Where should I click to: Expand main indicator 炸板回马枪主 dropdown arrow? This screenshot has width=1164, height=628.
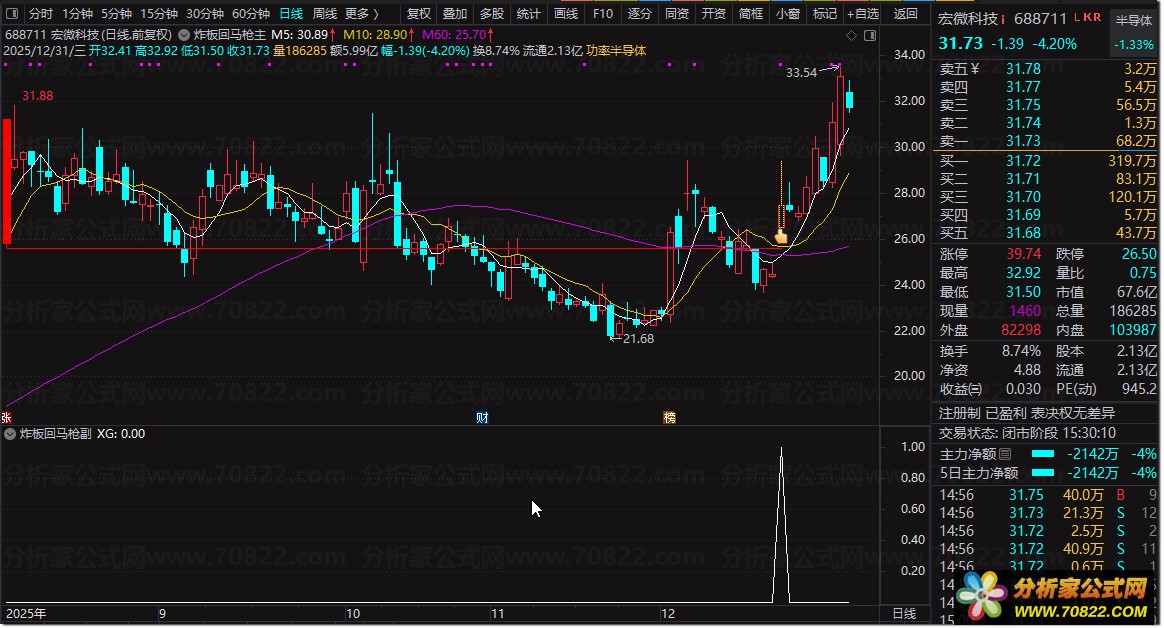pyautogui.click(x=183, y=34)
